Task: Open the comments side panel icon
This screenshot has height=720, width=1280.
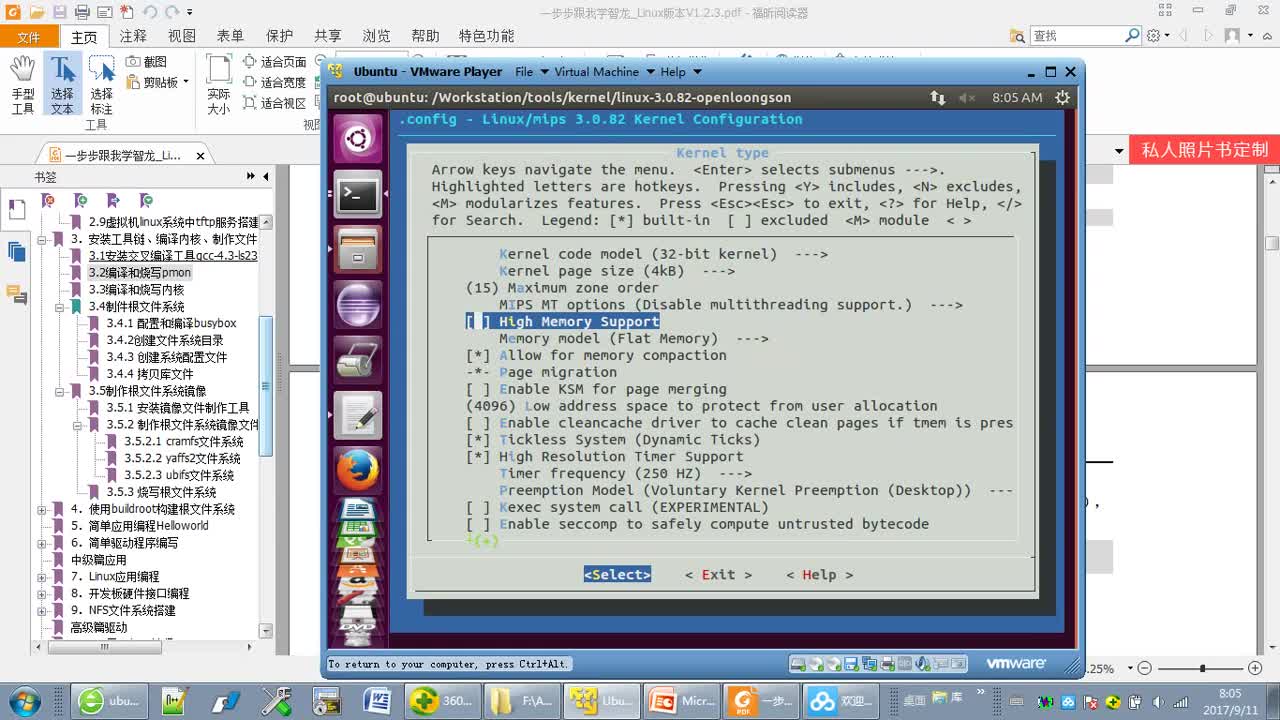Action: coord(16,294)
